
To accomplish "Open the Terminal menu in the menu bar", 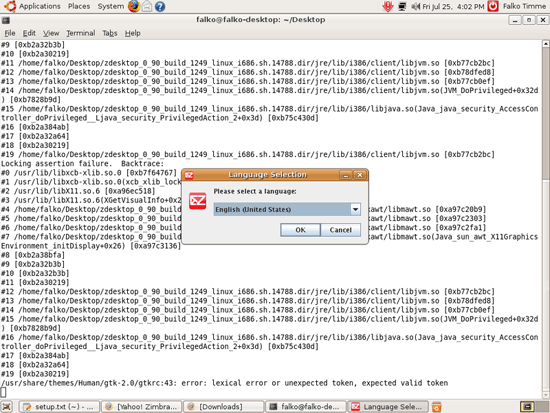I will click(81, 33).
